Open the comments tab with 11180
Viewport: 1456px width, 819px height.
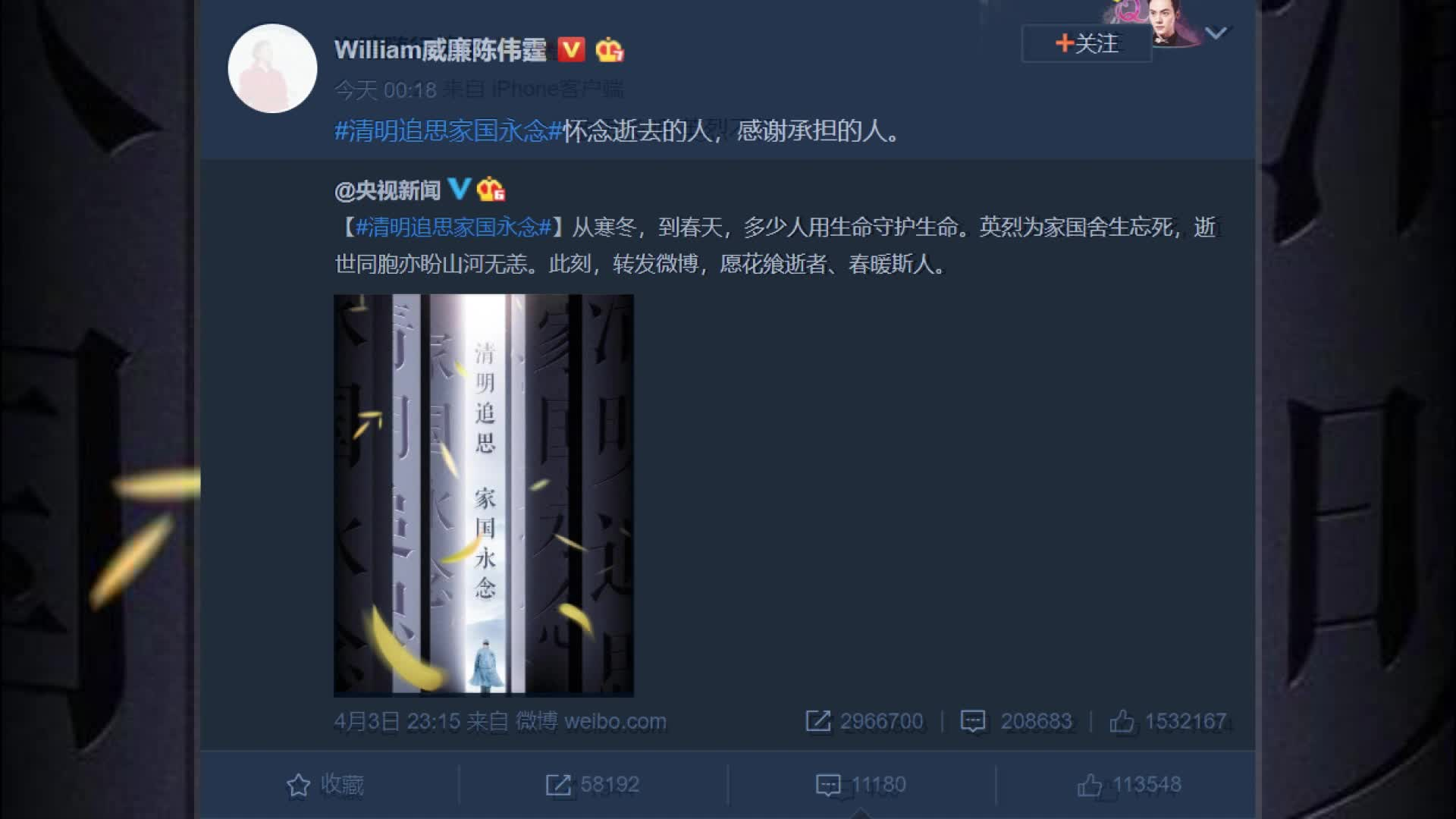click(861, 785)
